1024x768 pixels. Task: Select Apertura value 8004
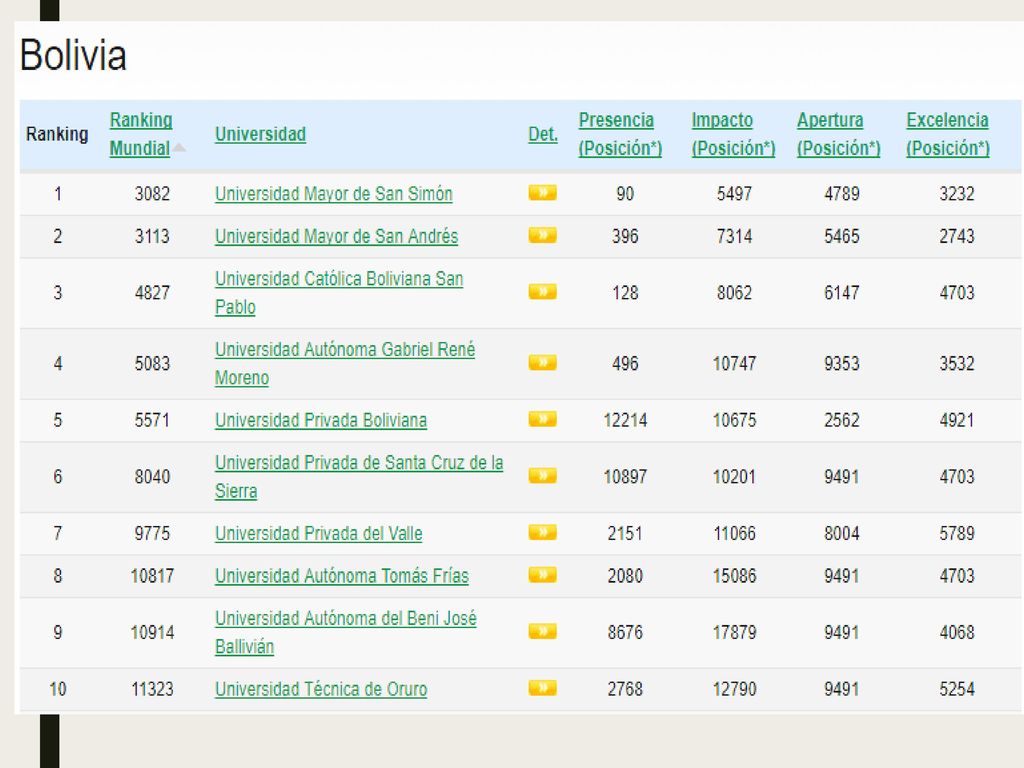coord(842,534)
